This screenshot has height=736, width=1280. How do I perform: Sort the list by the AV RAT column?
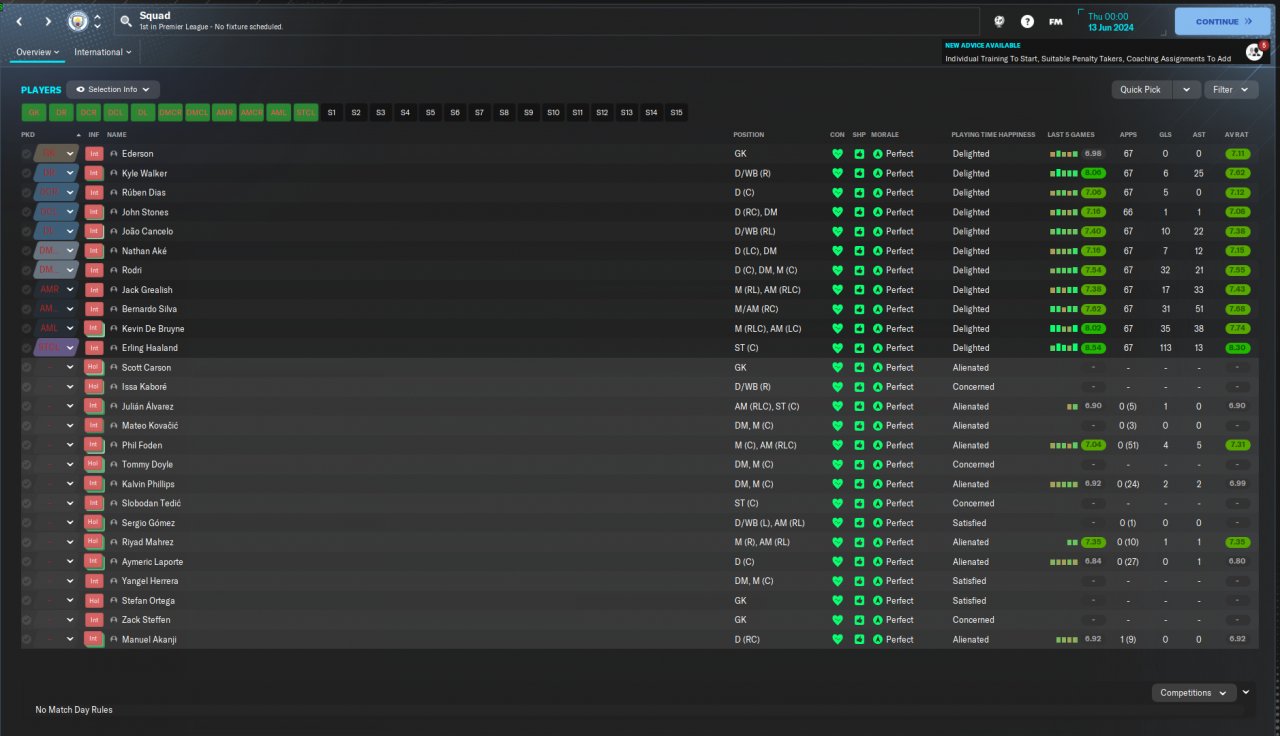1237,134
